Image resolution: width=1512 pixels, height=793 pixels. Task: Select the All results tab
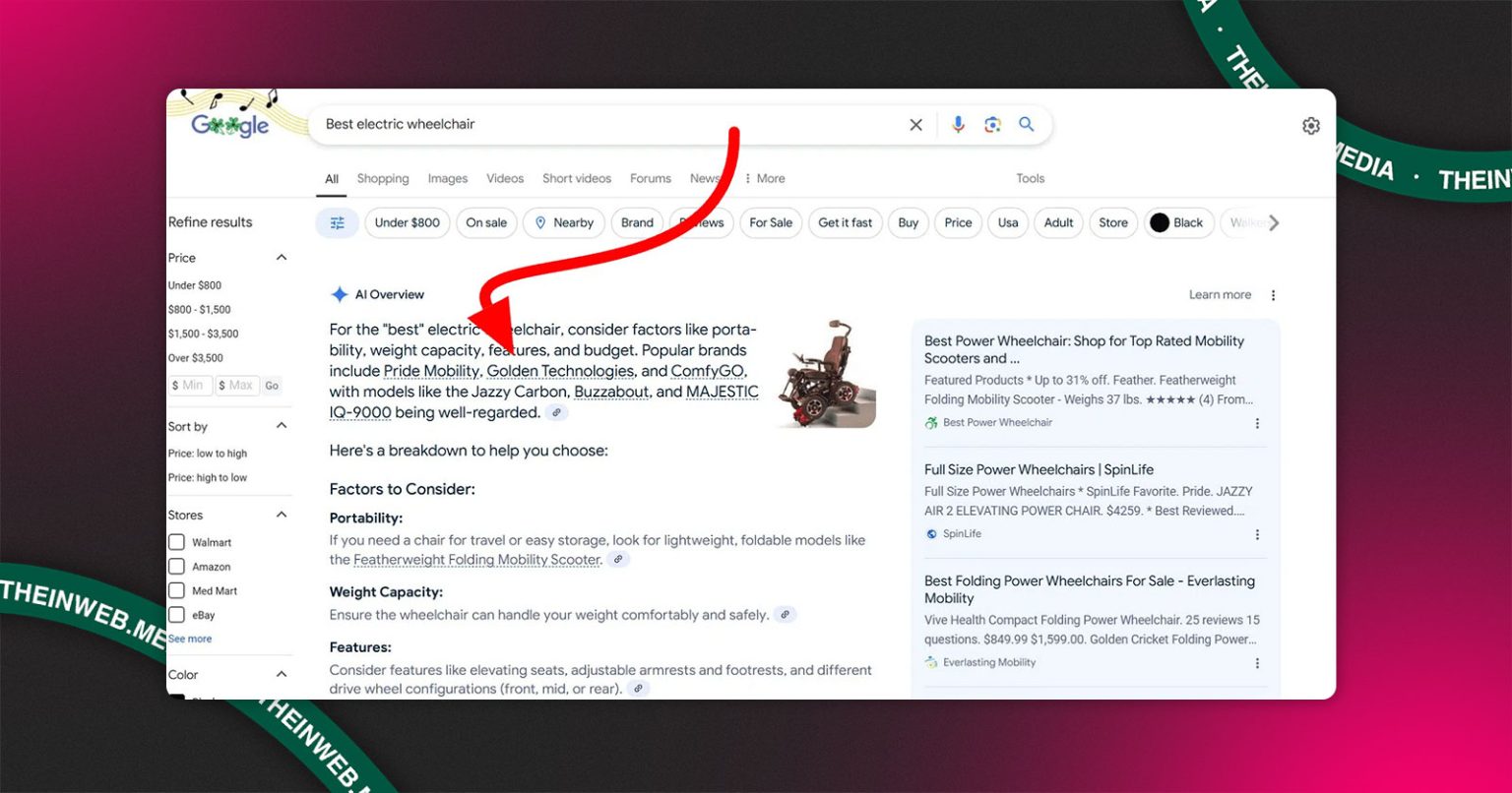332,180
